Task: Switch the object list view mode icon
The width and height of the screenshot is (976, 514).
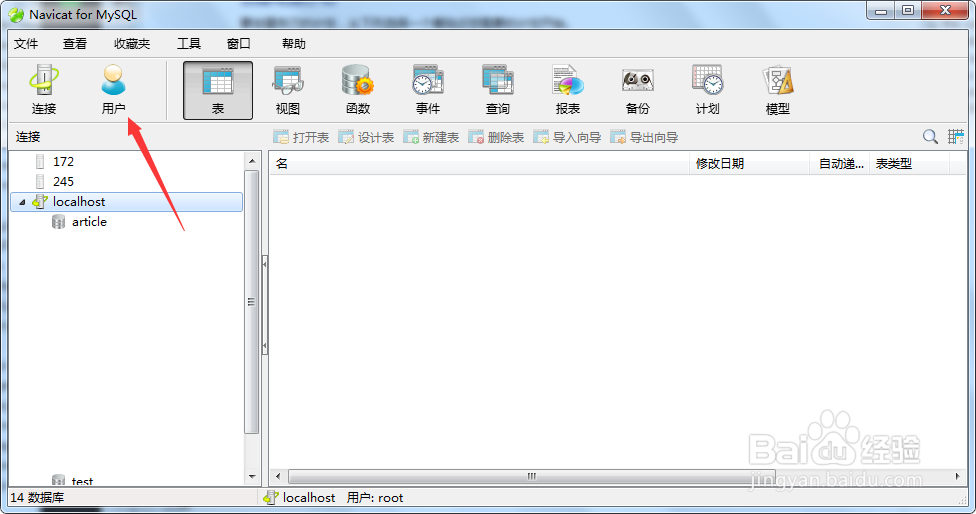Action: (955, 137)
